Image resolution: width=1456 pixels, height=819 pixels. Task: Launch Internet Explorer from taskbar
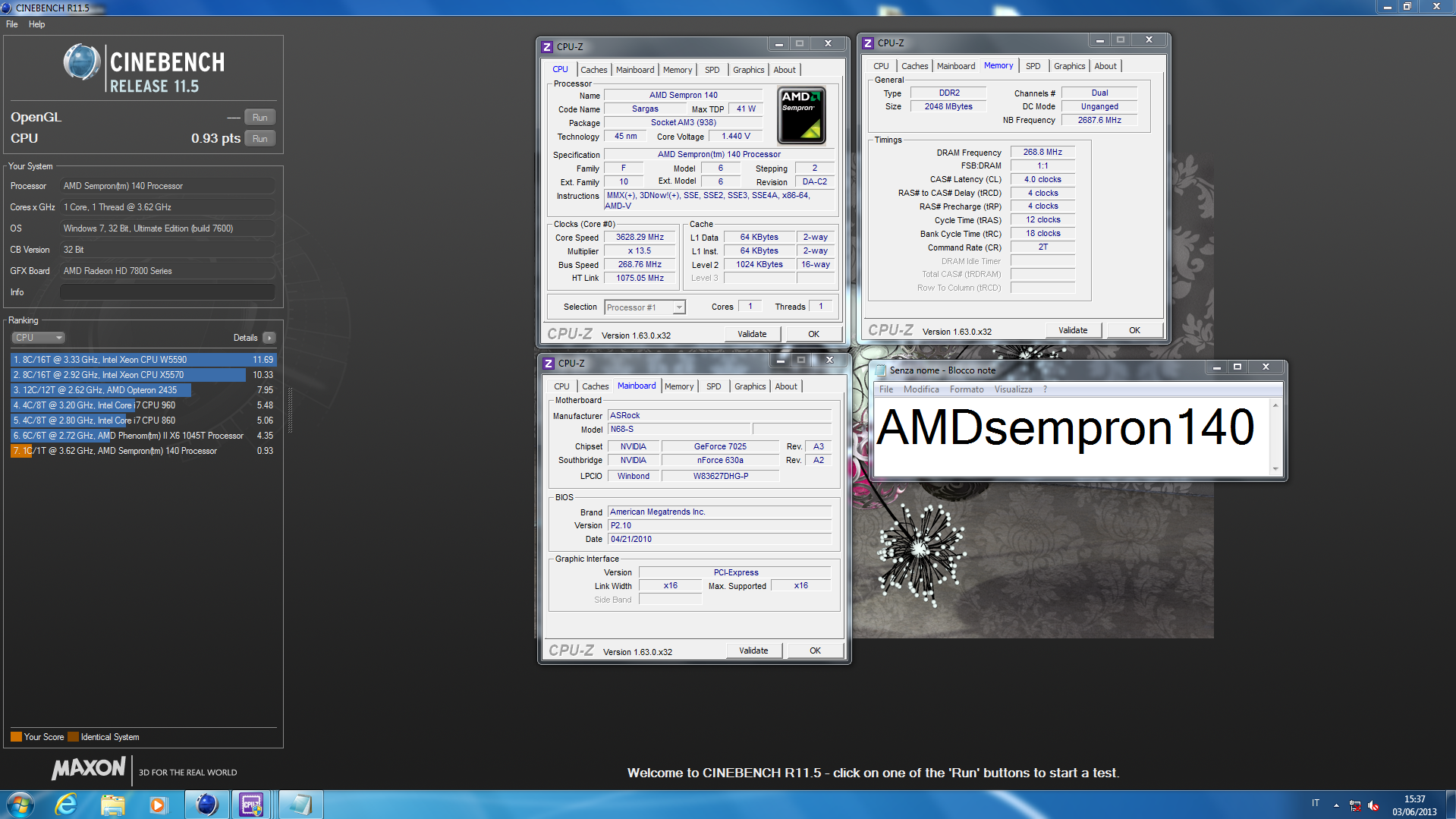(67, 805)
